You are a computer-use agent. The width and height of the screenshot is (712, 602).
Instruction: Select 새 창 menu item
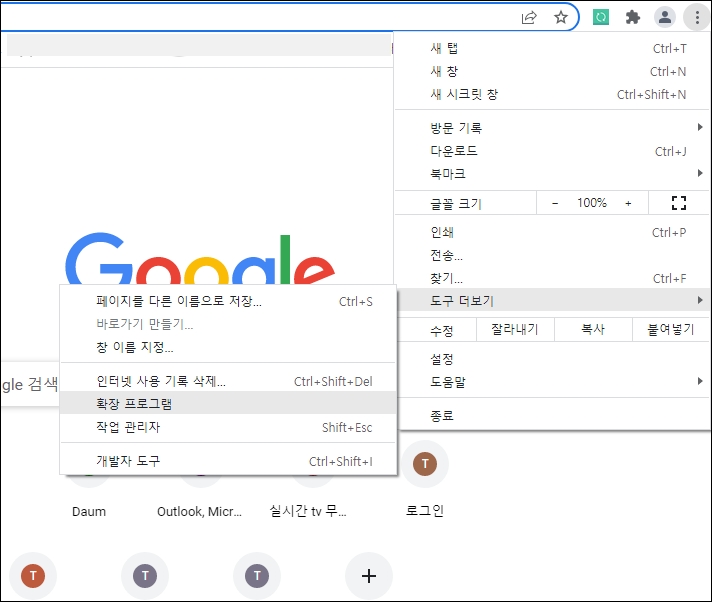pyautogui.click(x=552, y=71)
